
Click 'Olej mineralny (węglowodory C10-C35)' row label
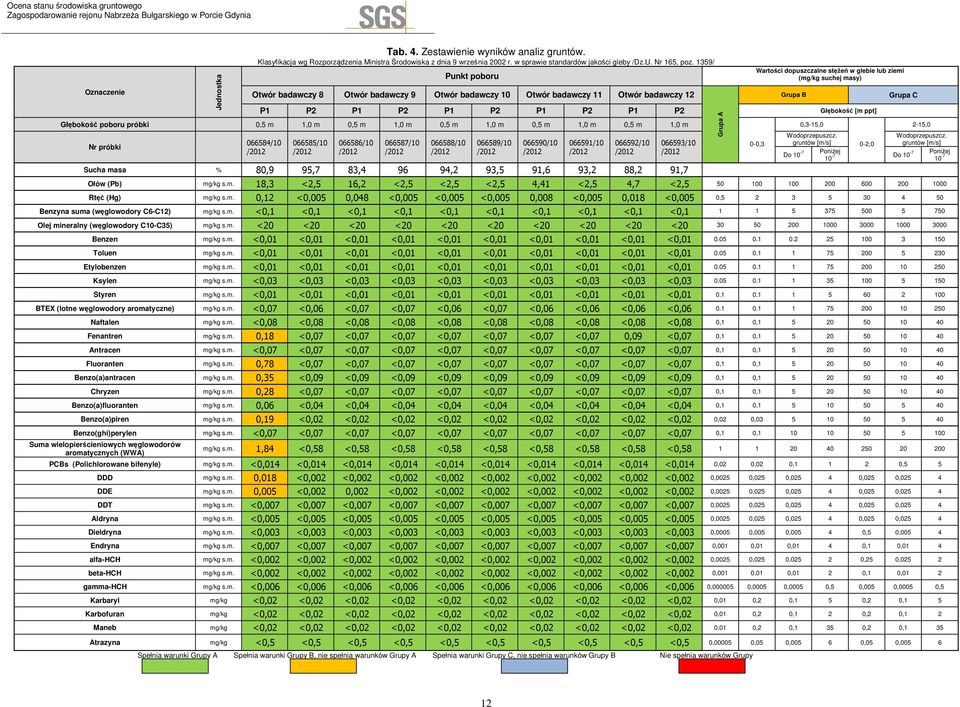click(x=105, y=225)
